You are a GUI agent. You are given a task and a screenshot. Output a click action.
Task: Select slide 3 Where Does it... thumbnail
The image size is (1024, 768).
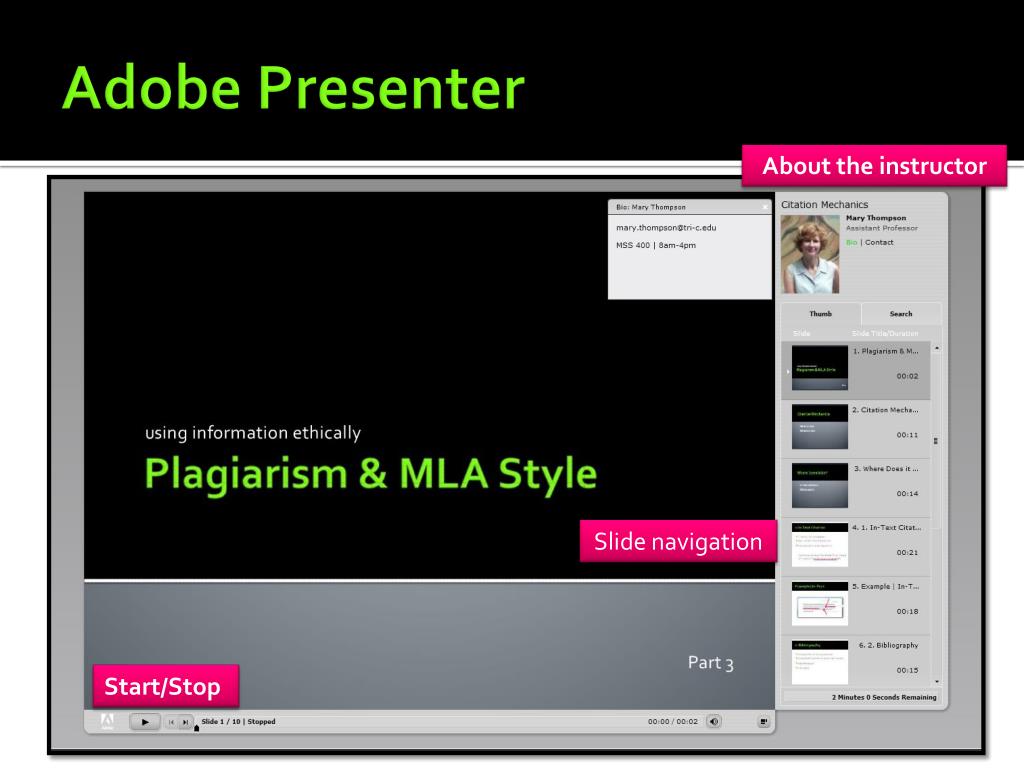820,486
